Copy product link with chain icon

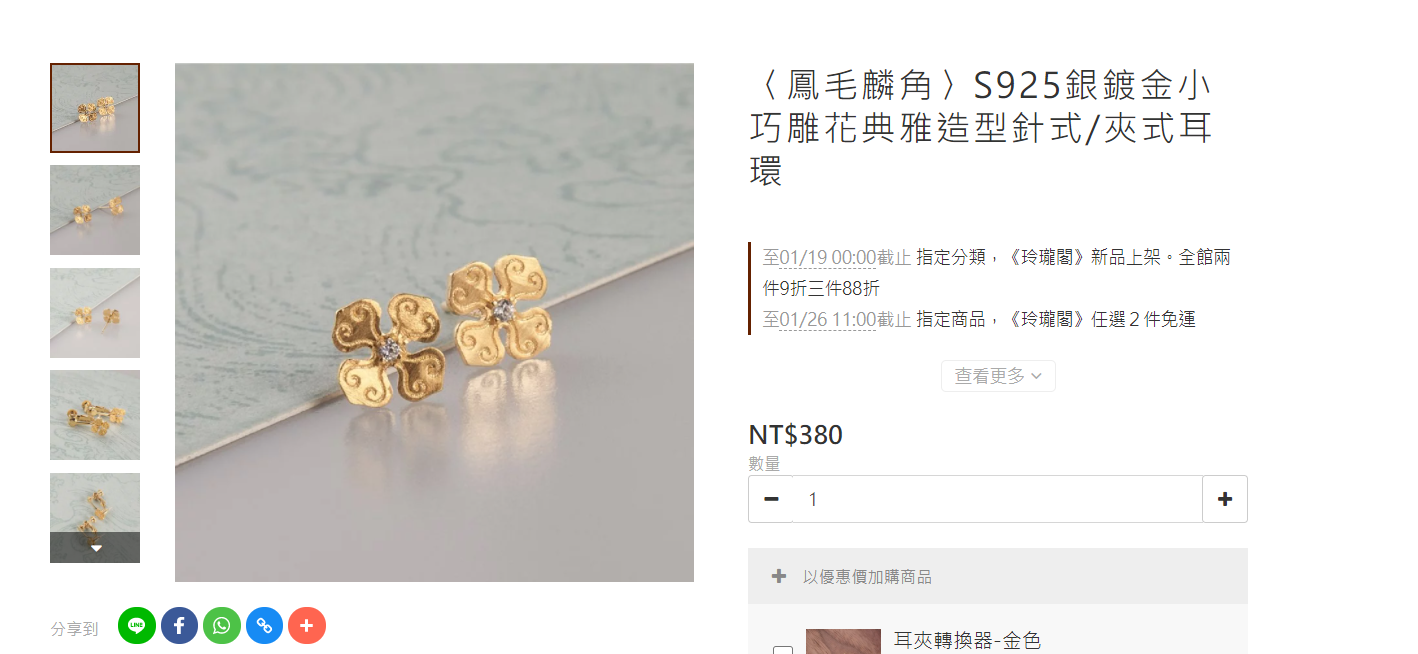pyautogui.click(x=265, y=626)
